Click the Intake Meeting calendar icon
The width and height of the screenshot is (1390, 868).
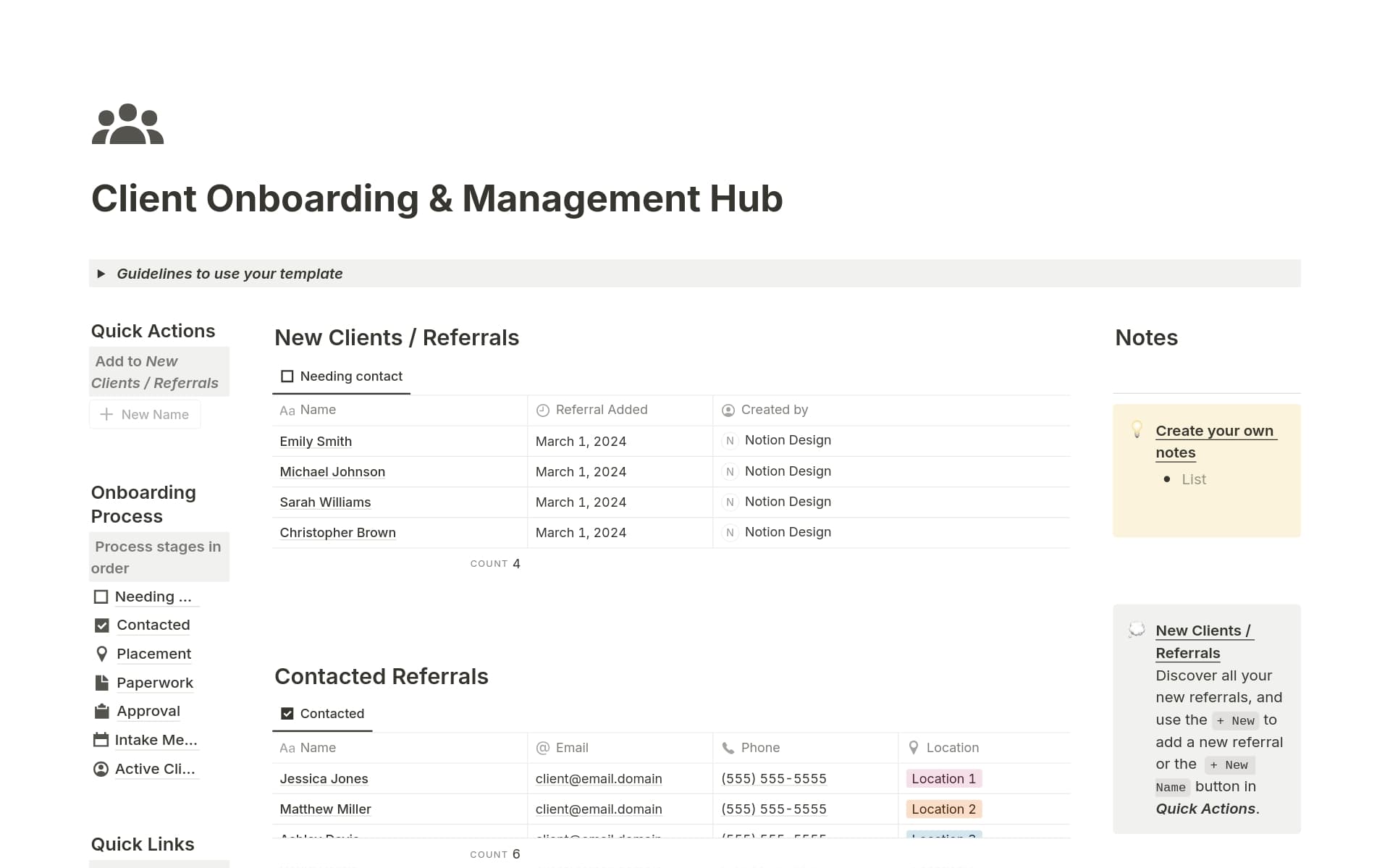pos(101,739)
